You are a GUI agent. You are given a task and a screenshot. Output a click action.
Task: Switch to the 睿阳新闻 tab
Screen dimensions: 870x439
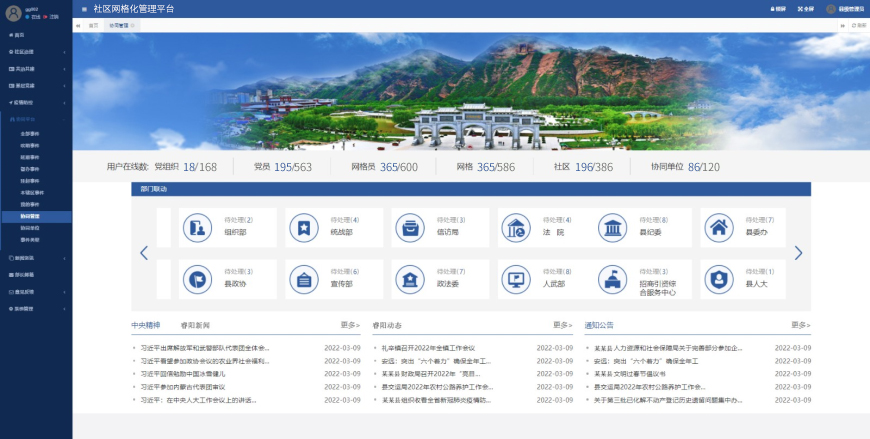coord(195,325)
